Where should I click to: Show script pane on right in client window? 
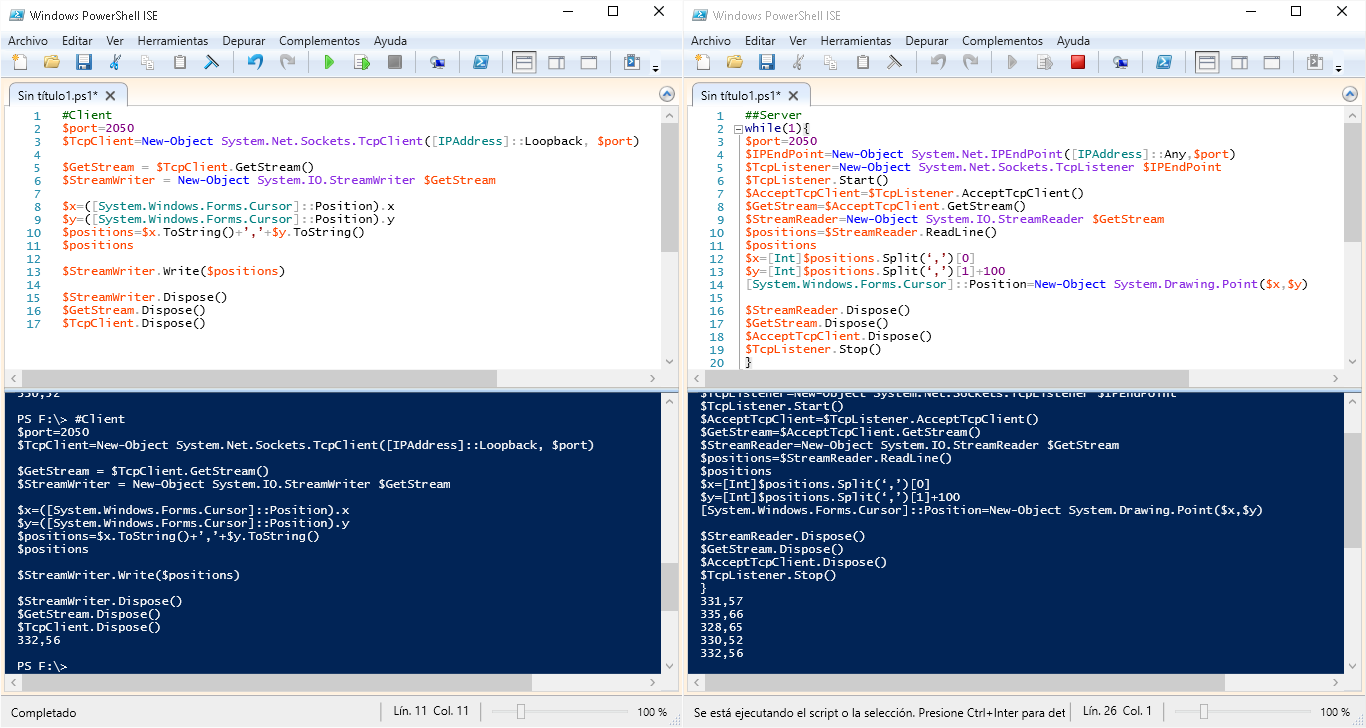point(556,62)
